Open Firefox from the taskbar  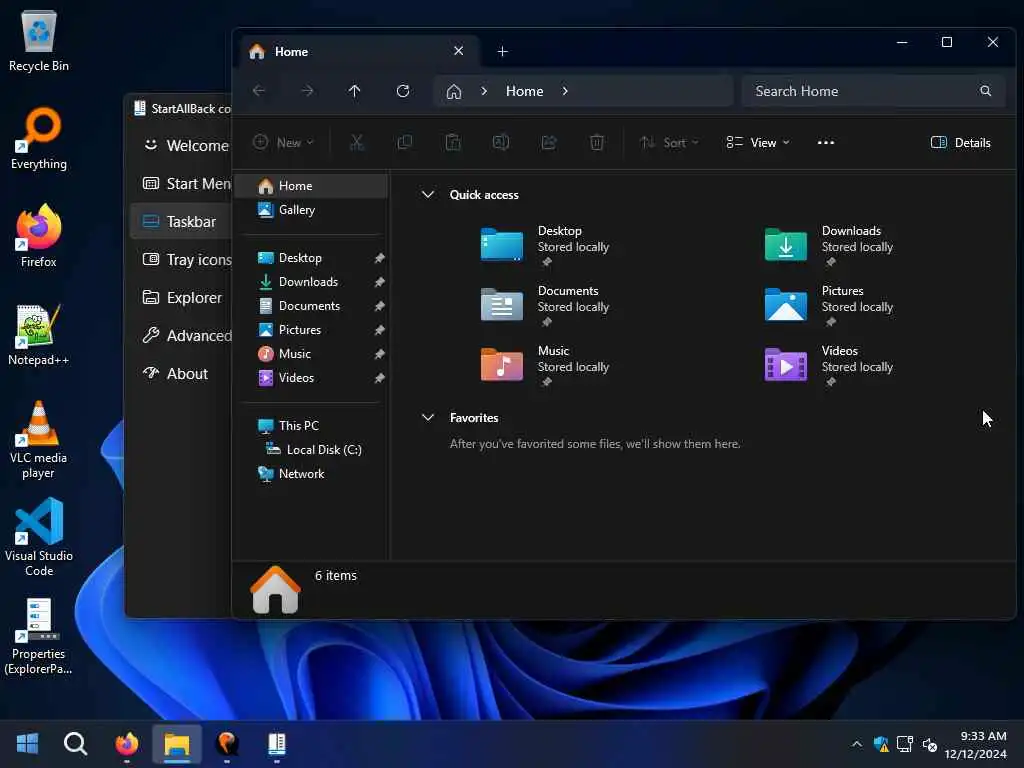pyautogui.click(x=127, y=743)
